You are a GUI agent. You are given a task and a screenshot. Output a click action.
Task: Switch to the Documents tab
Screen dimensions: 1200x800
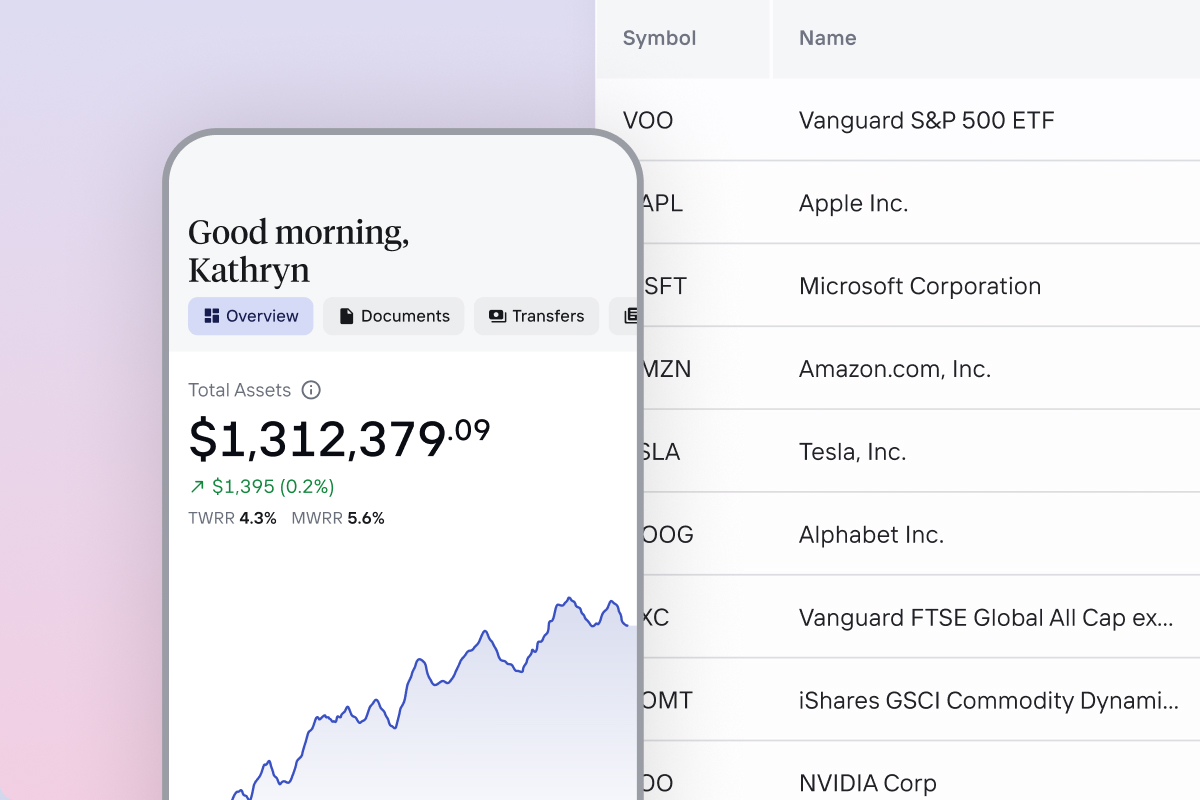[393, 316]
